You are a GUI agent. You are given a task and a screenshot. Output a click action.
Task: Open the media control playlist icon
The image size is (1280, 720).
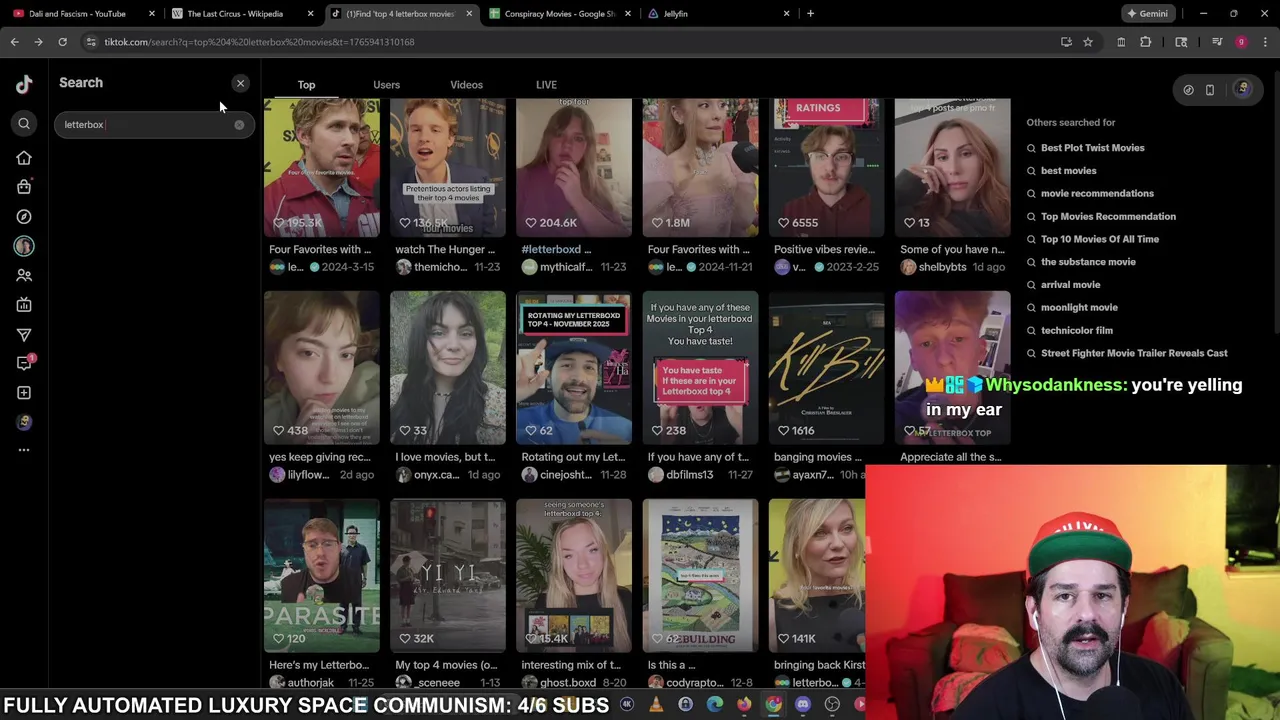pos(1217,42)
